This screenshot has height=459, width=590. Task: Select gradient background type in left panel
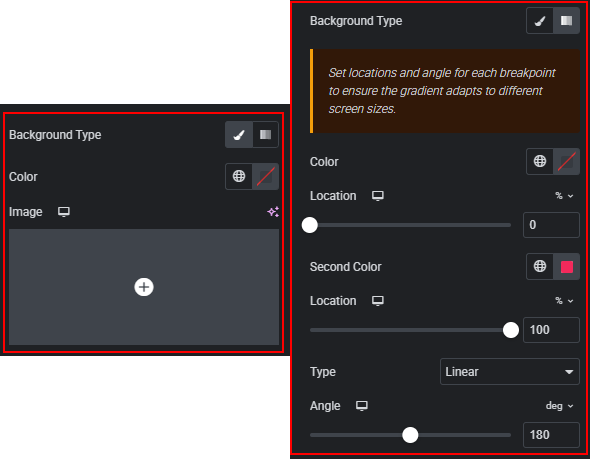point(266,135)
